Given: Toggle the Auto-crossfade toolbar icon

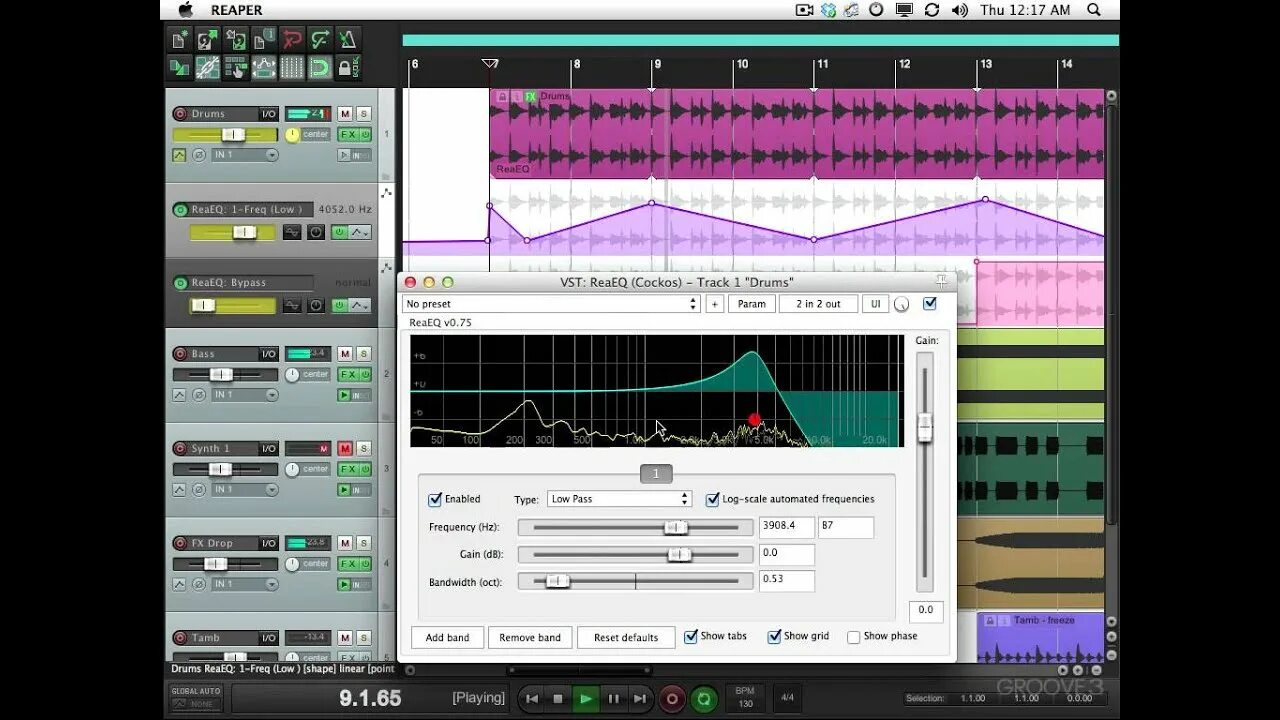Looking at the screenshot, I should pyautogui.click(x=180, y=68).
